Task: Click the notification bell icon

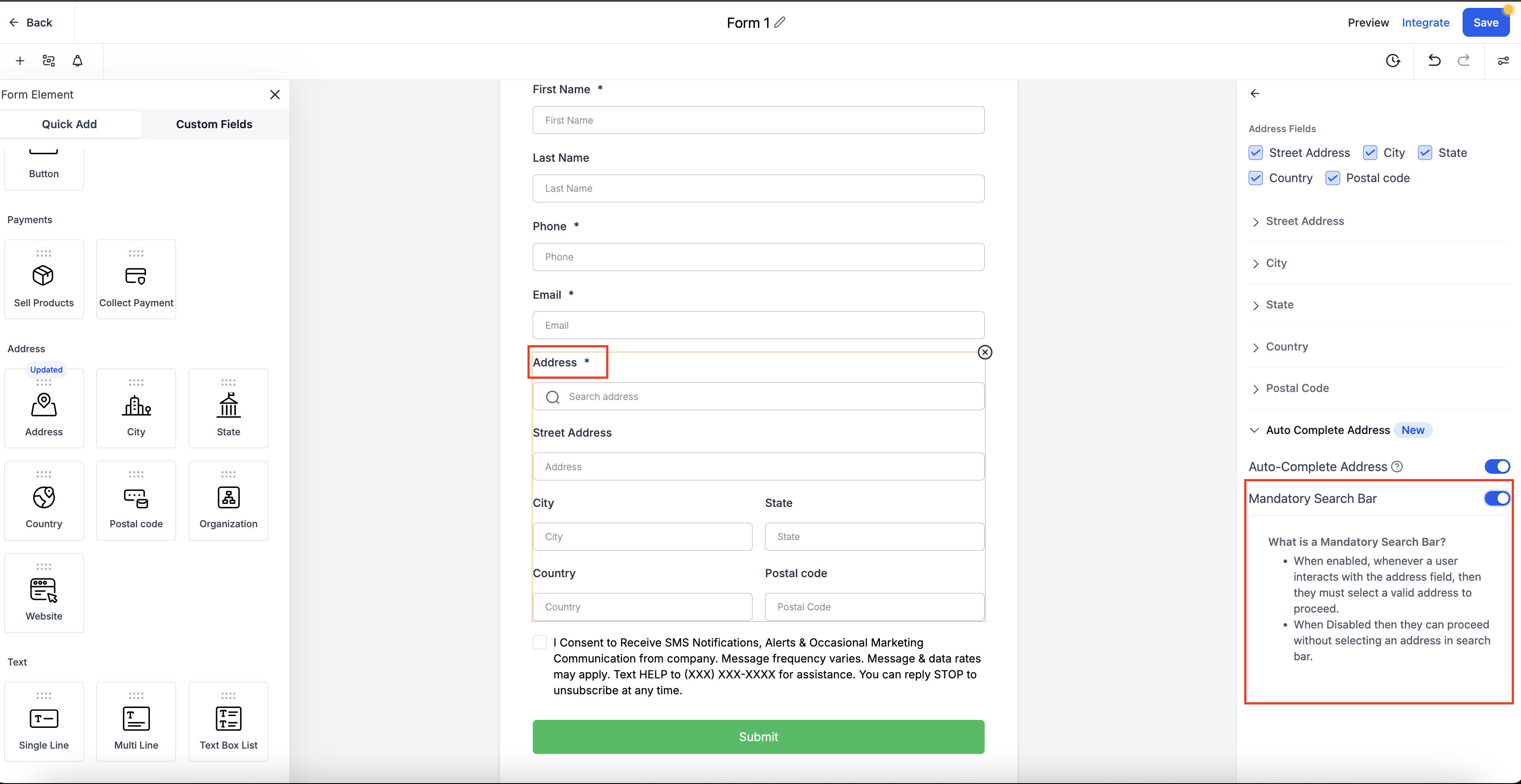Action: point(77,61)
